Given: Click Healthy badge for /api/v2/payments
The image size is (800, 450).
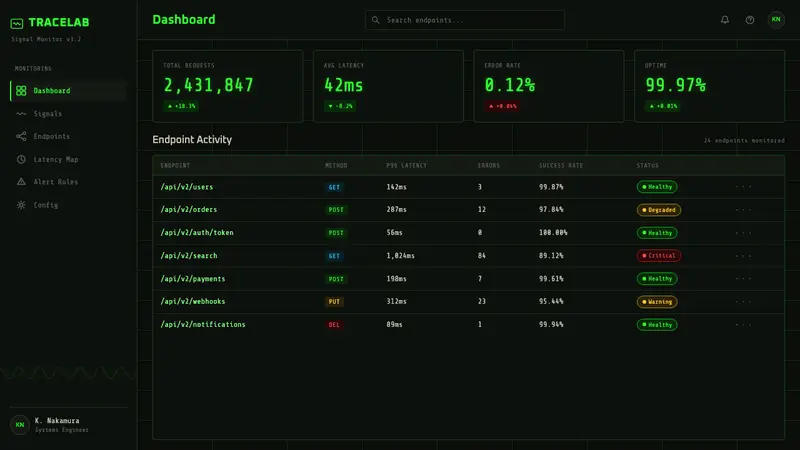Looking at the screenshot, I should 657,279.
